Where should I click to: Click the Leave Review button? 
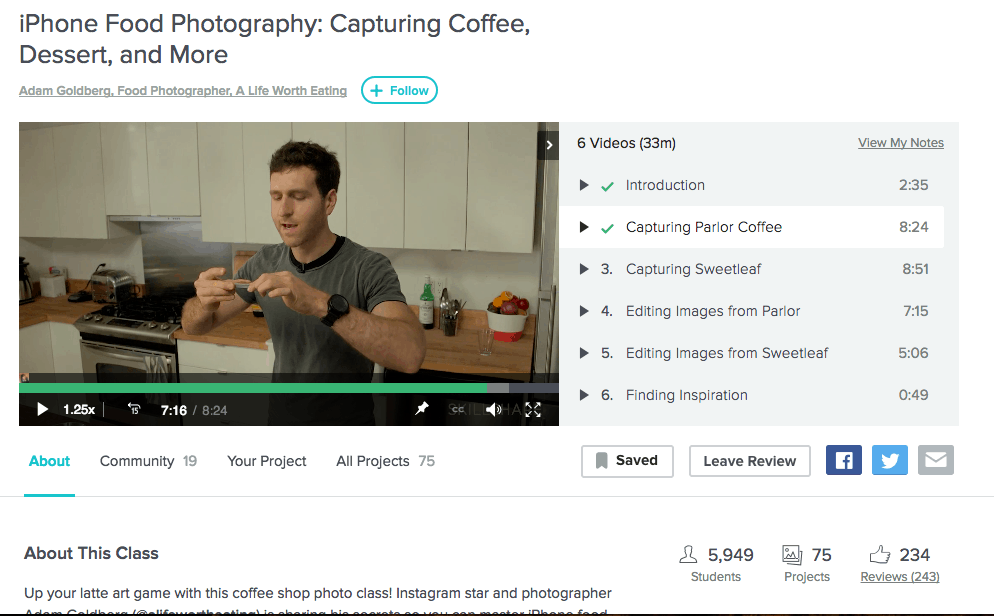[x=749, y=461]
